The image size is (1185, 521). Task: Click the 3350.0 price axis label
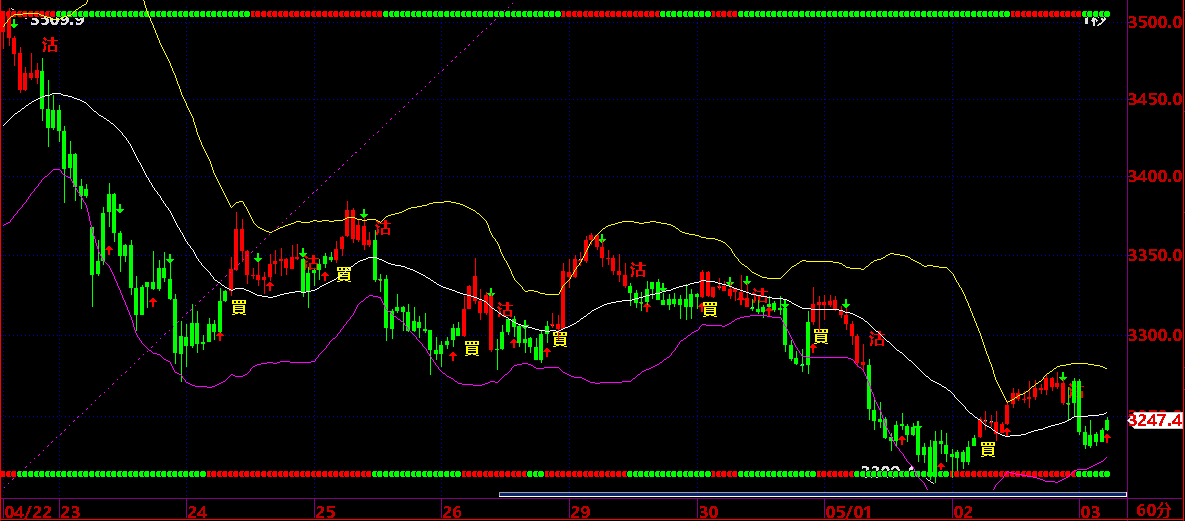coord(1154,256)
